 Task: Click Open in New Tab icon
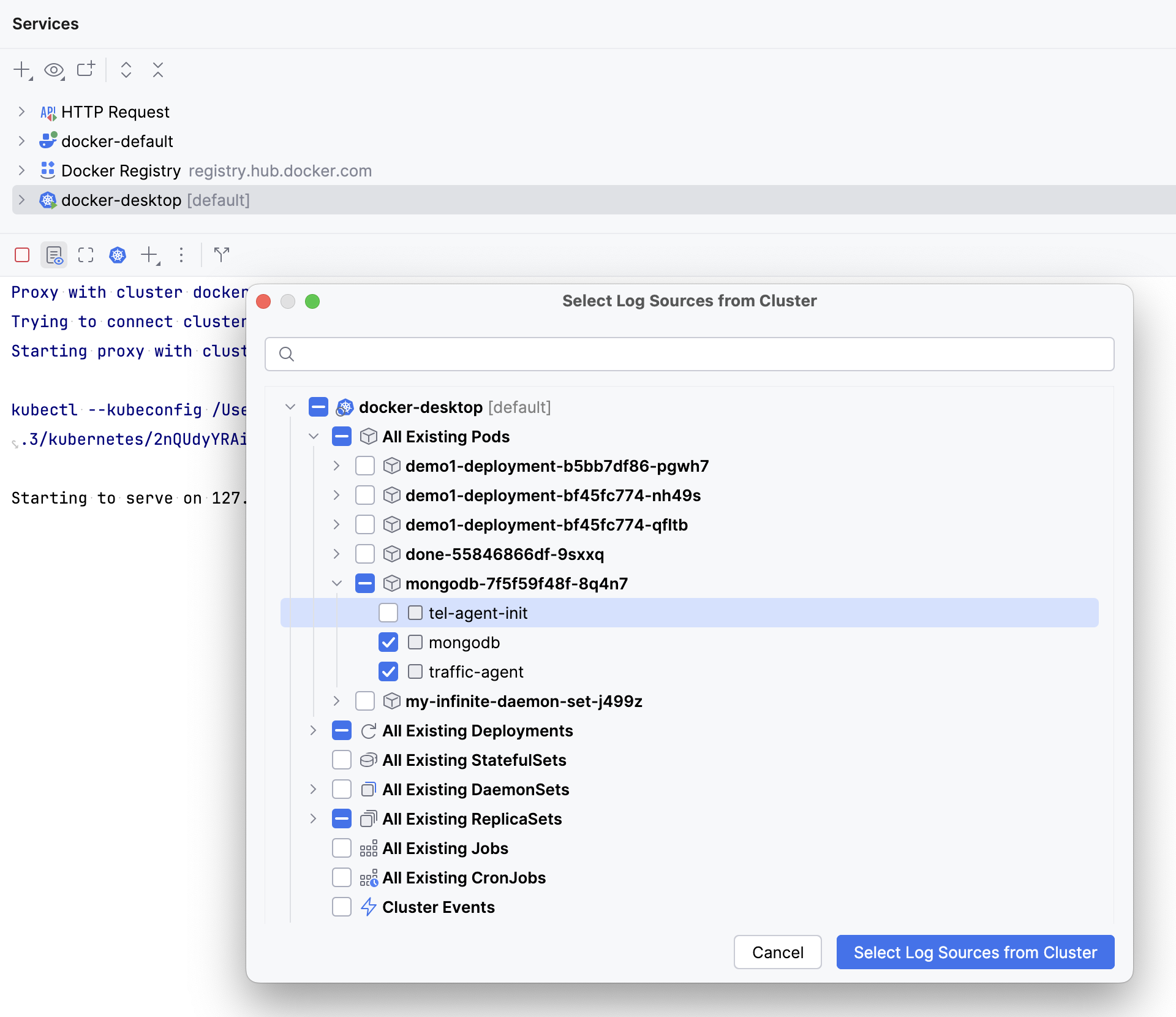coord(86,69)
